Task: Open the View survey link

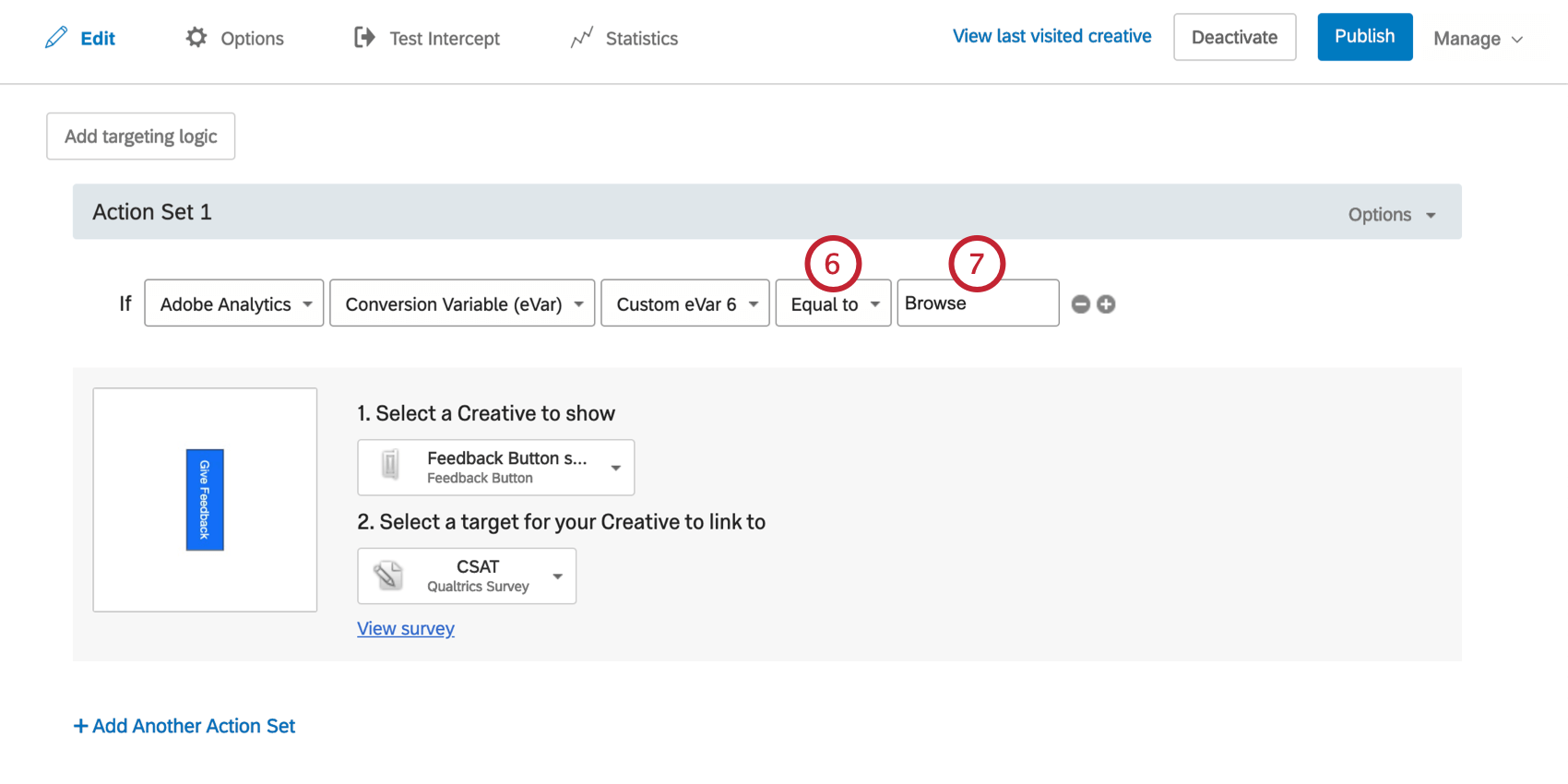Action: 406,628
